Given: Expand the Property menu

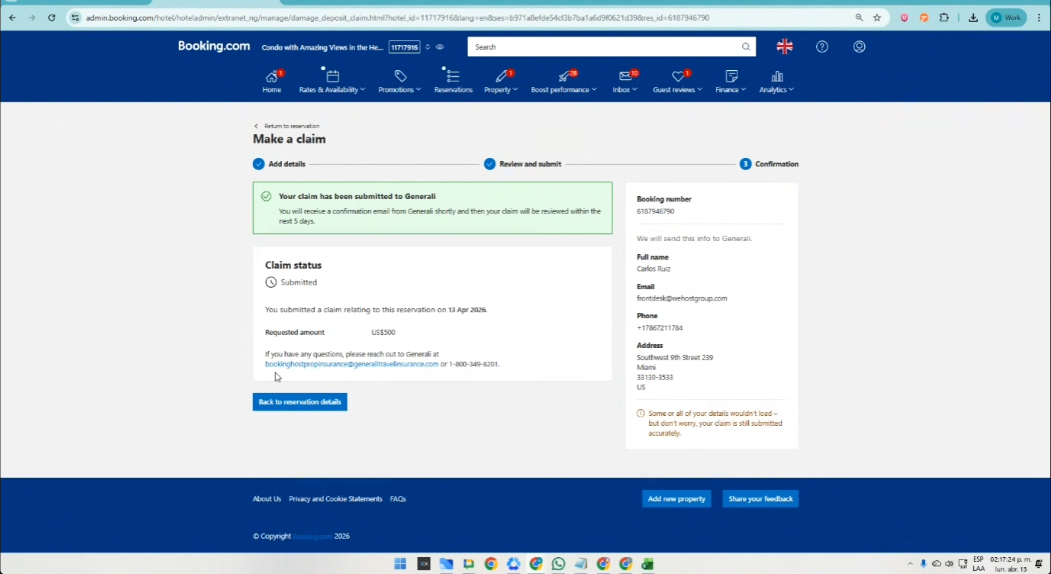Looking at the screenshot, I should 501,81.
